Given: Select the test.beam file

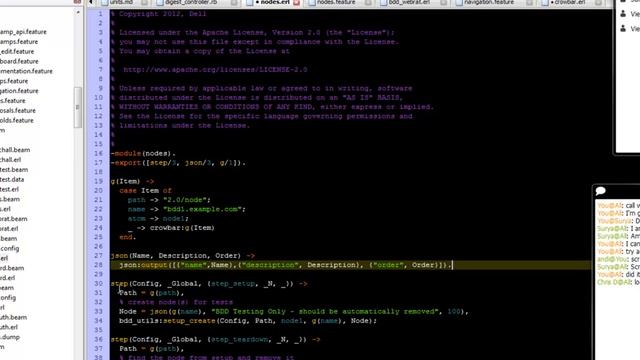Looking at the screenshot, I should coord(14,169).
